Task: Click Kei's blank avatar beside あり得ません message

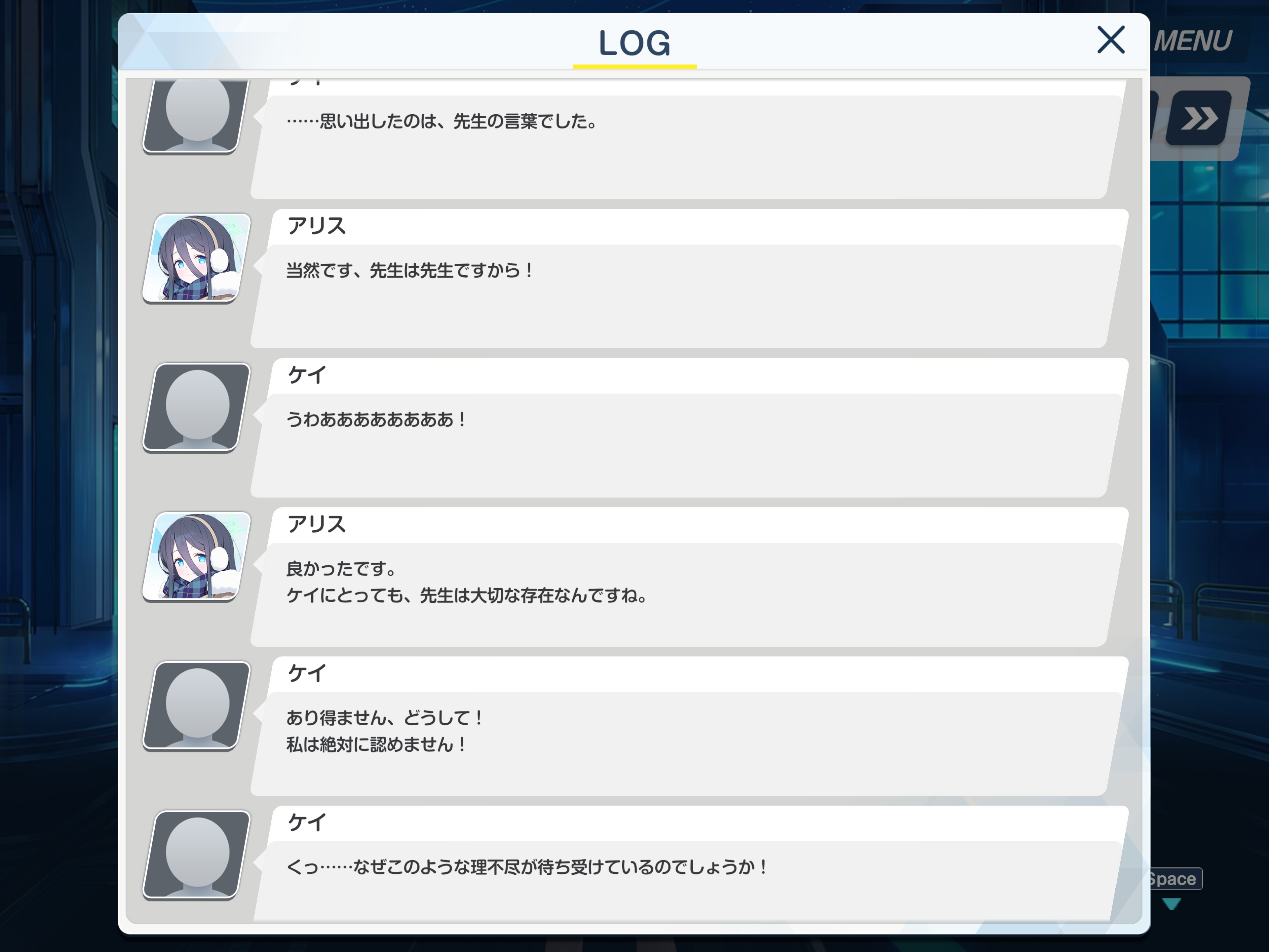Action: click(197, 705)
